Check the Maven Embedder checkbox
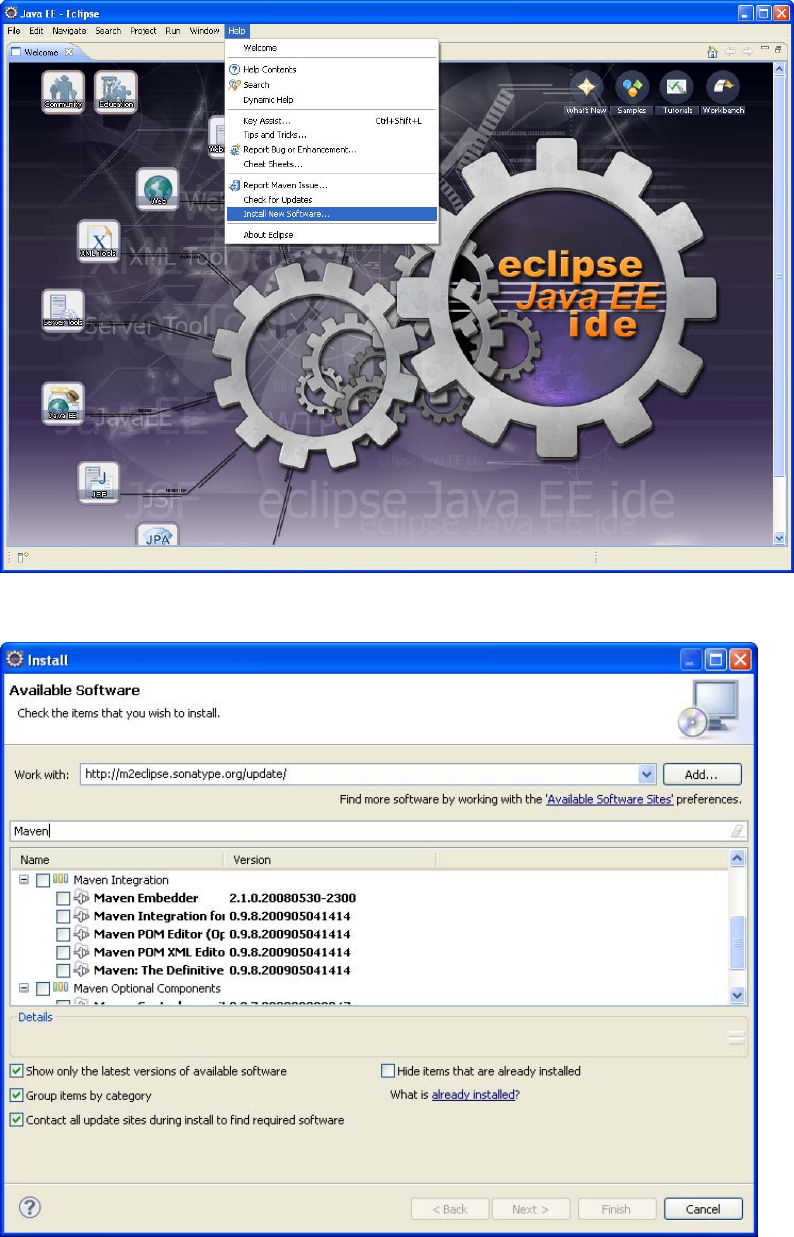The height and width of the screenshot is (1237, 794). coord(63,898)
